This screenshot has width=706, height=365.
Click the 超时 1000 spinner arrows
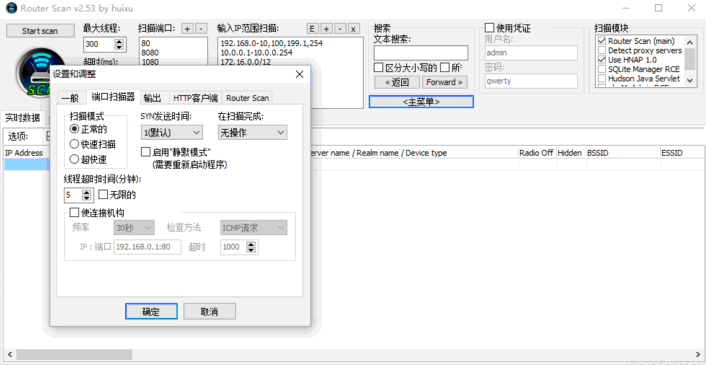click(251, 247)
